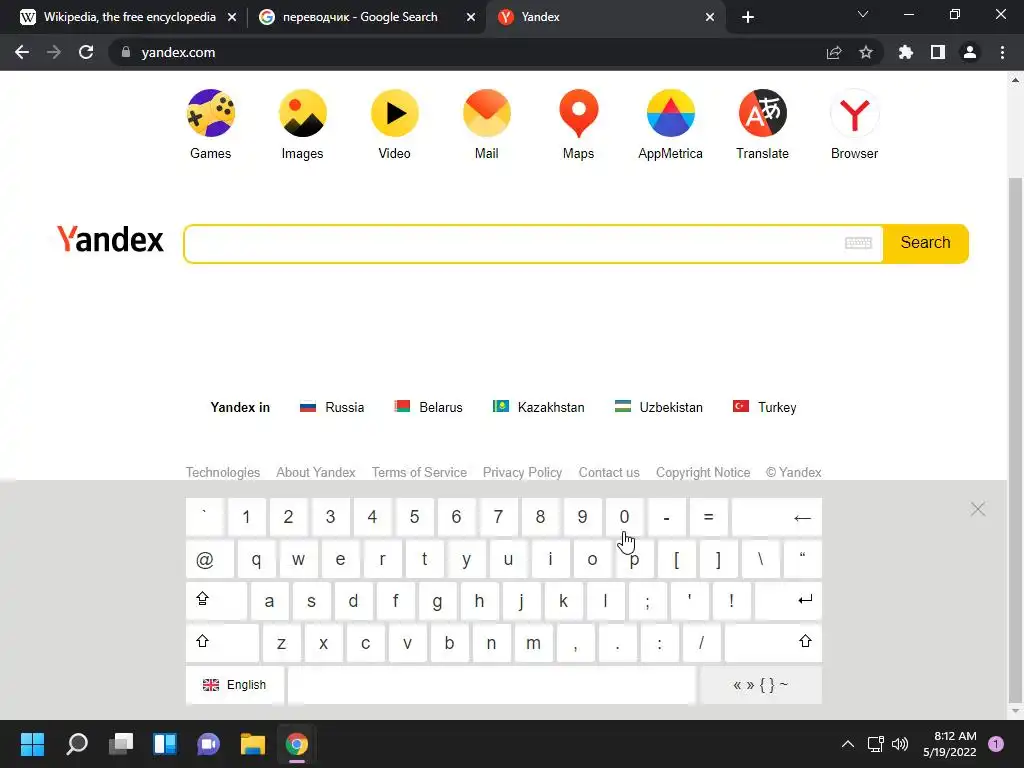
Task: Tap the backspace key on virtual keyboard
Action: pyautogui.click(x=776, y=517)
